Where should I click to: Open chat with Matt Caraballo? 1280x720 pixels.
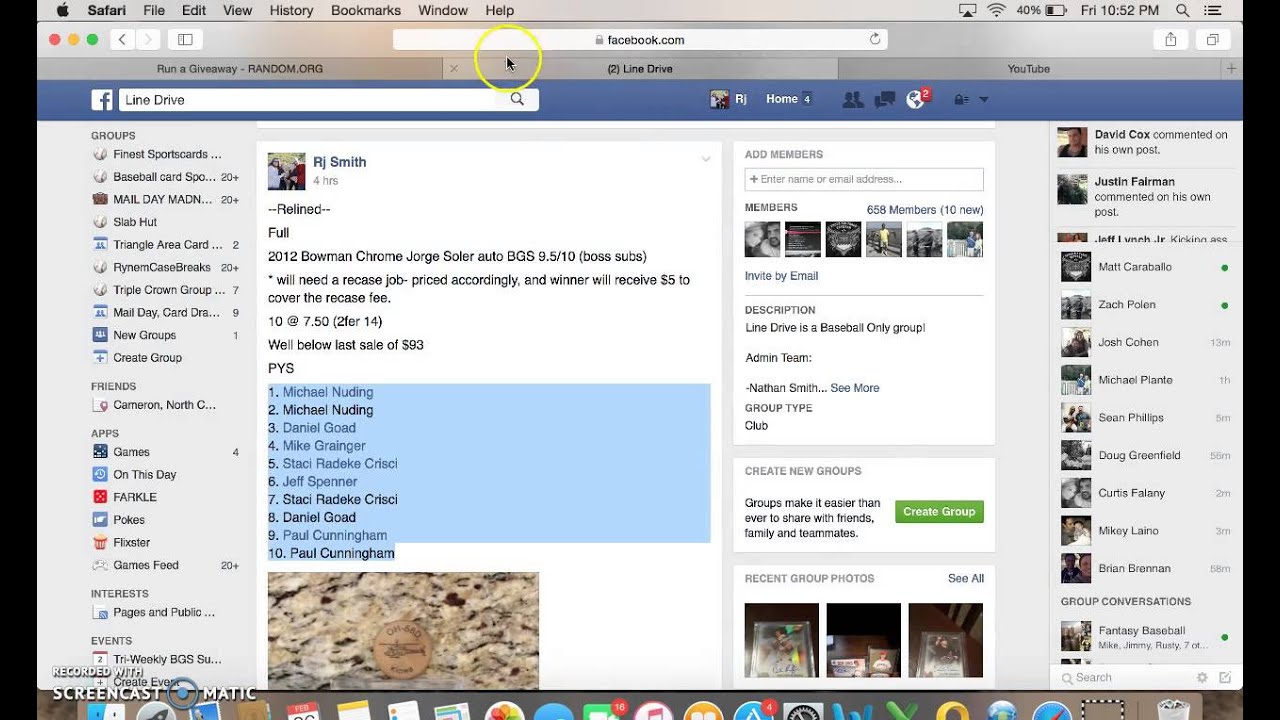point(1146,267)
